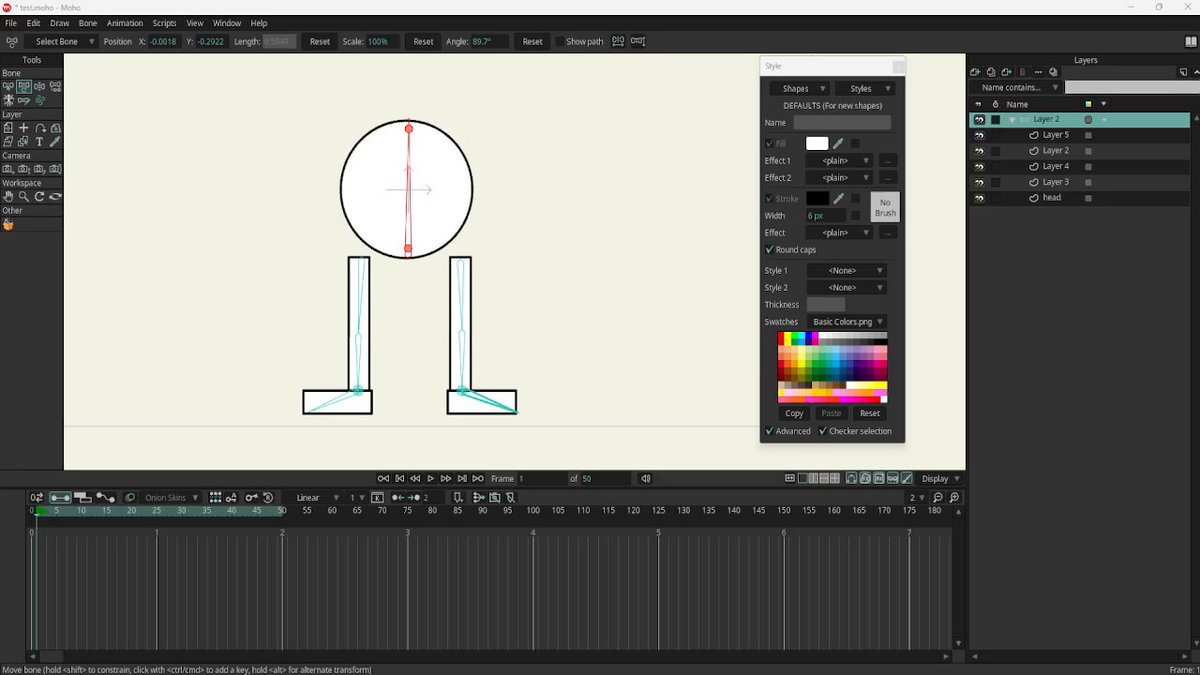Image resolution: width=1200 pixels, height=675 pixels.
Task: Click the Copy button in Style panel
Action: [x=794, y=413]
